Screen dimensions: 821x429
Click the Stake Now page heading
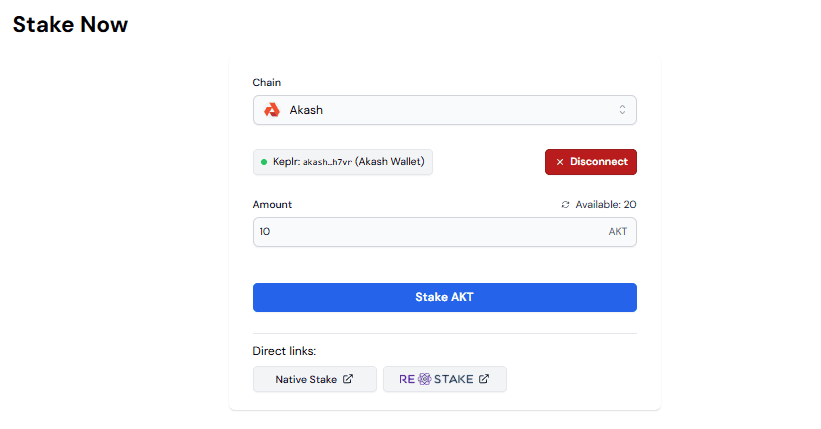70,24
